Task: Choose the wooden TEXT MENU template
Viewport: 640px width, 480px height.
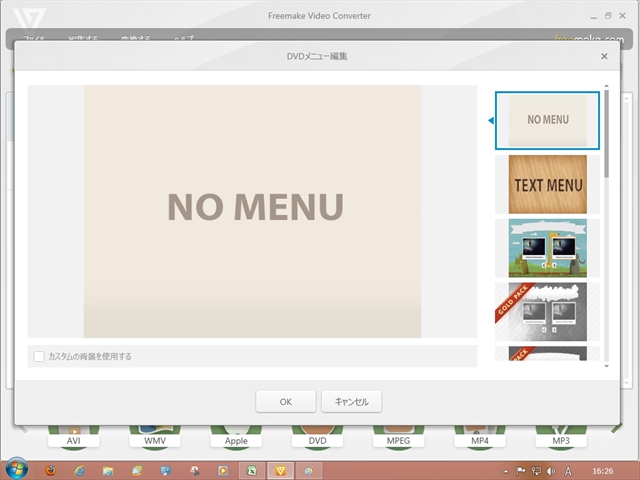Action: coord(547,184)
